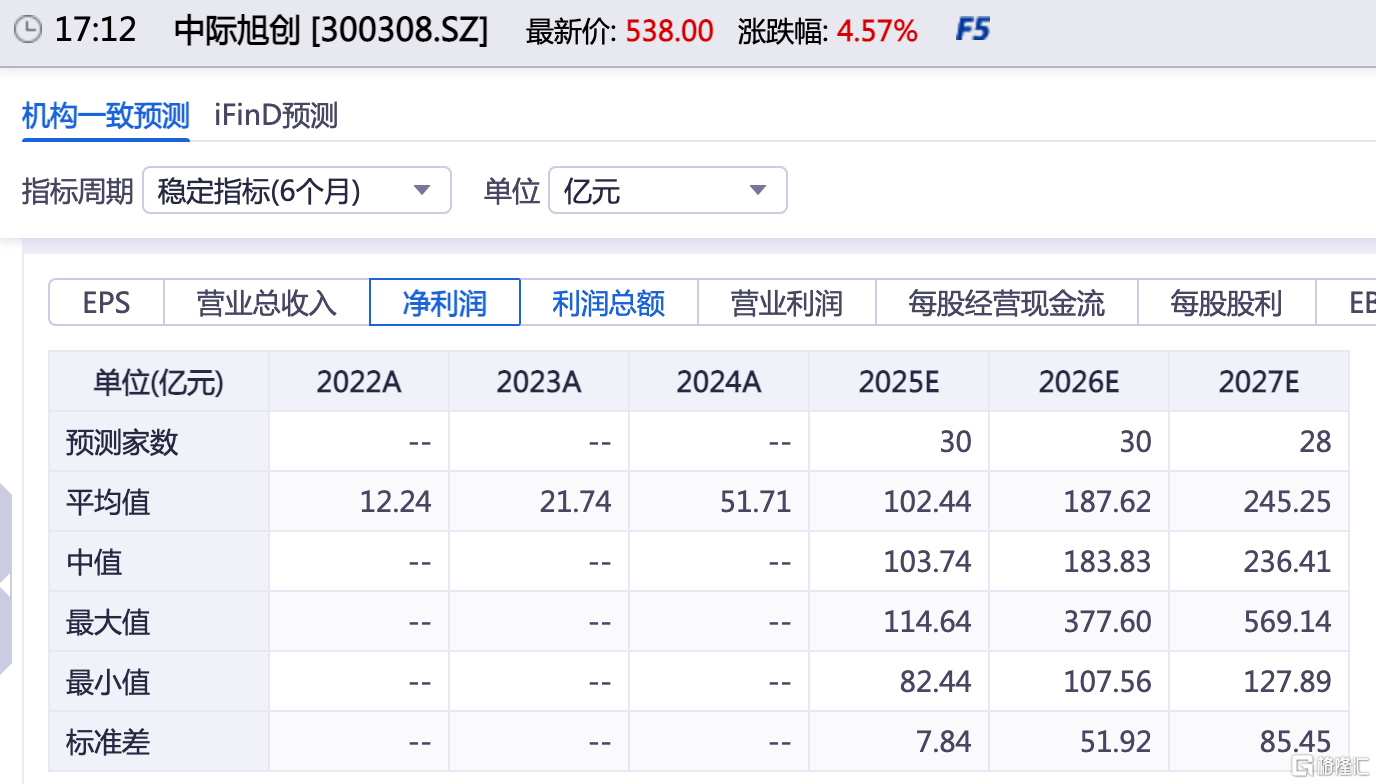The image size is (1376, 784).
Task: Click the Gelonghui watermark logo at bottom right
Action: pos(1328,768)
